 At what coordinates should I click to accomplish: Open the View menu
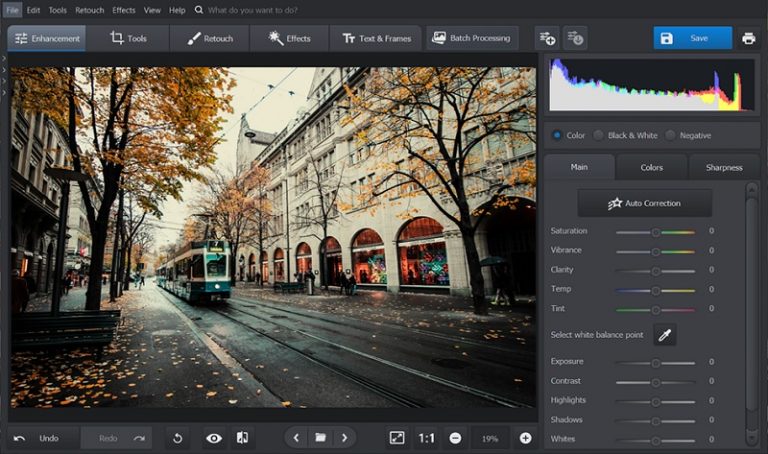coord(152,10)
